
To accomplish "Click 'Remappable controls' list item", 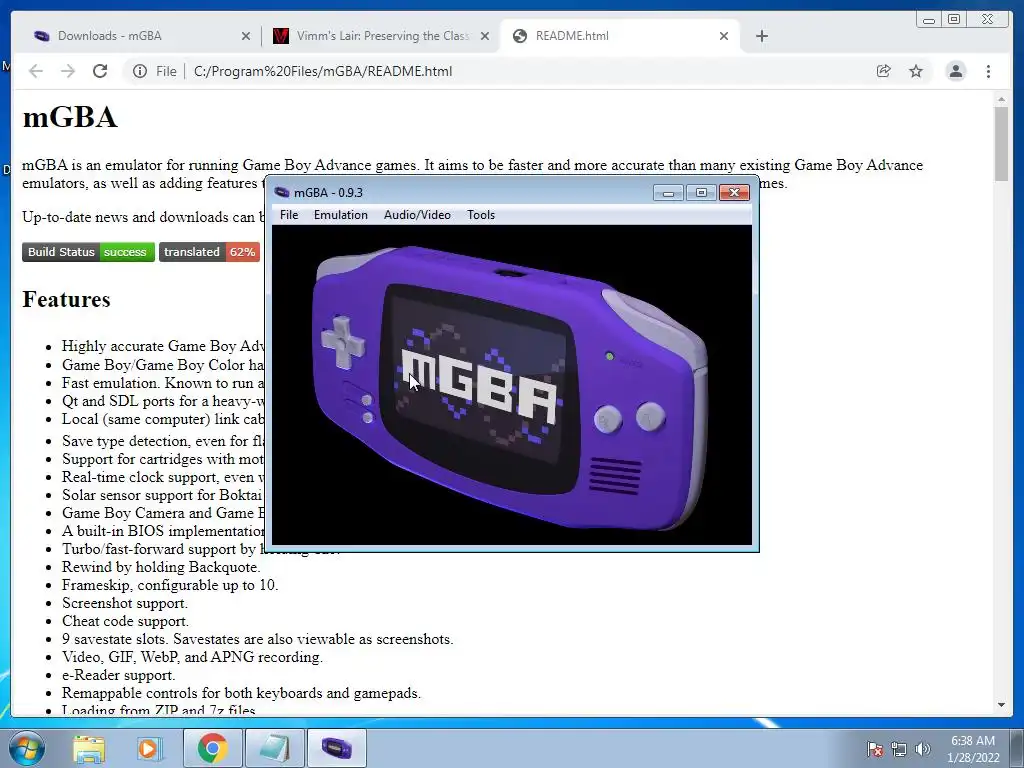I will (241, 693).
